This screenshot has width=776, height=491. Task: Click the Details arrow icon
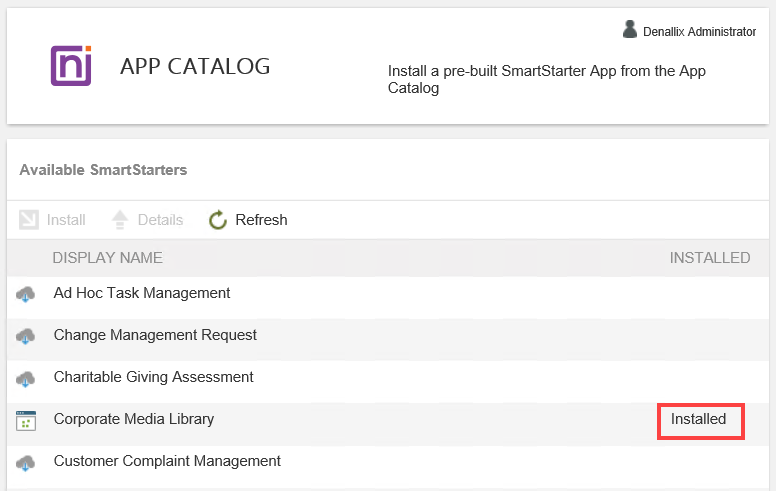click(x=120, y=220)
